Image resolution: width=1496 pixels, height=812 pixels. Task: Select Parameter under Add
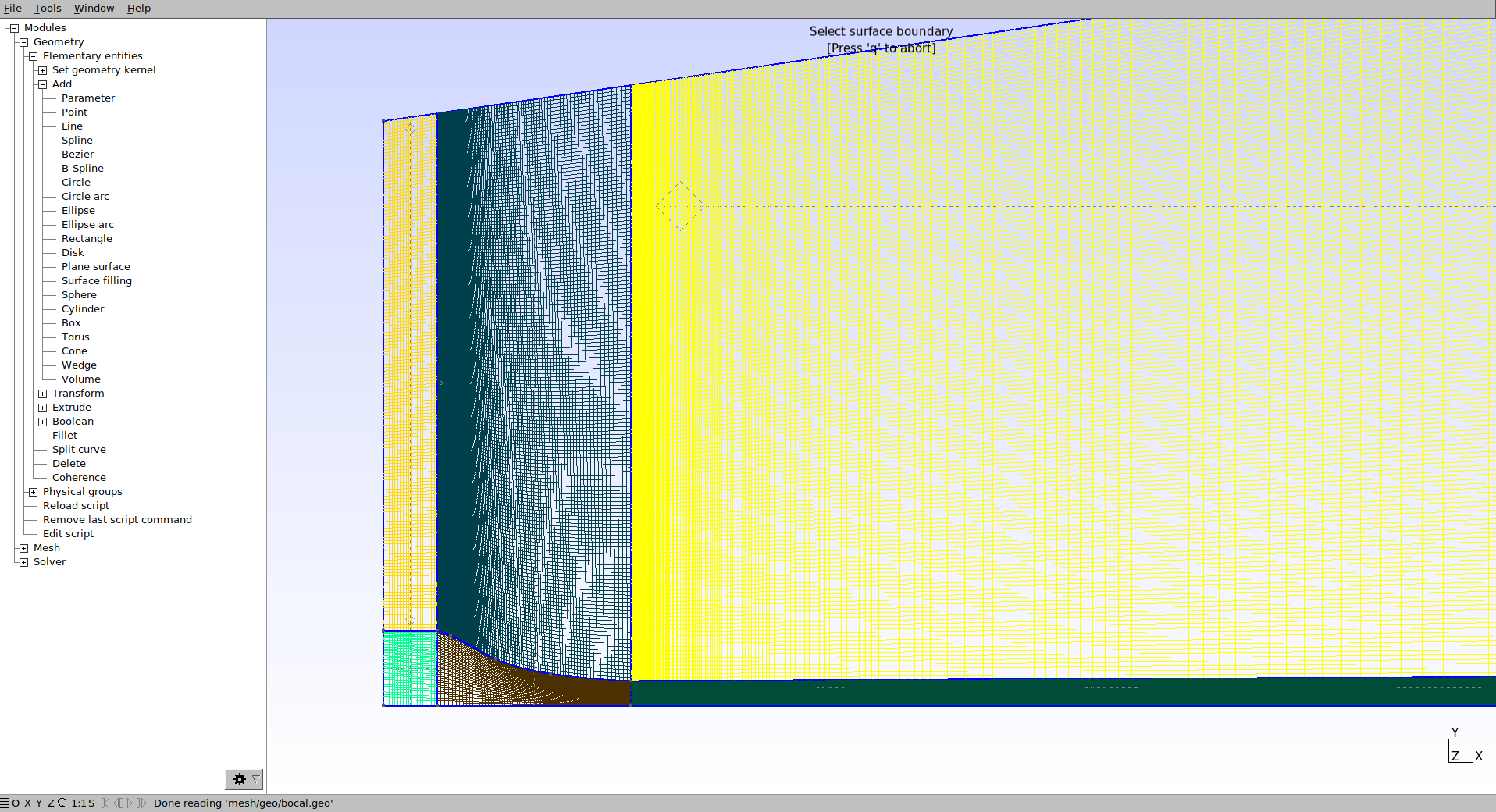[88, 98]
